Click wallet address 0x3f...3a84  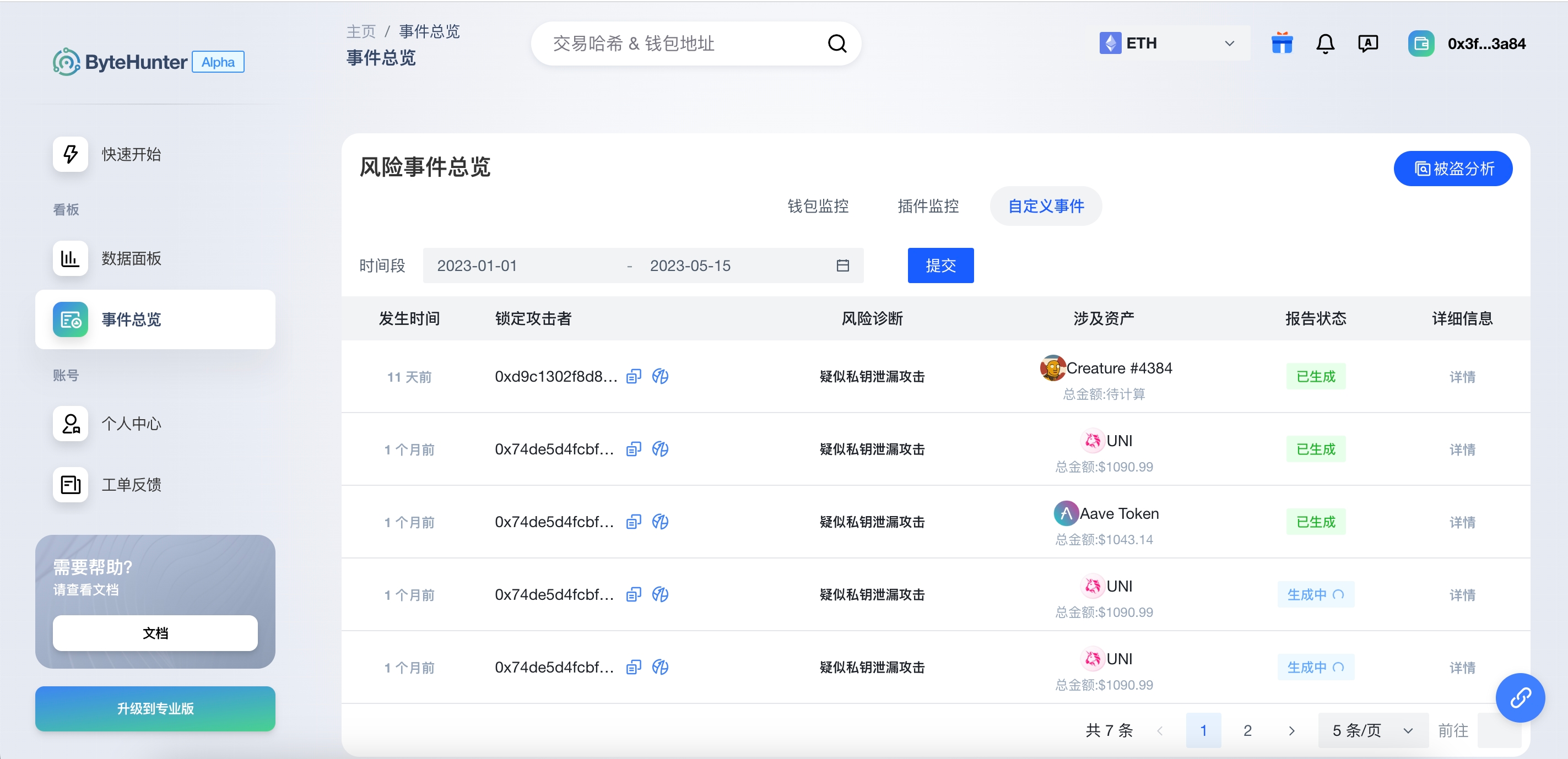[1486, 43]
